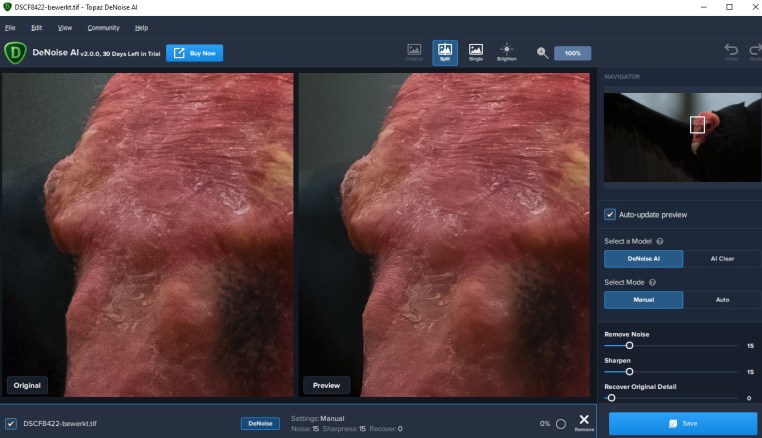Click the help icon beside Select a Model
762x438 pixels.
pos(660,242)
